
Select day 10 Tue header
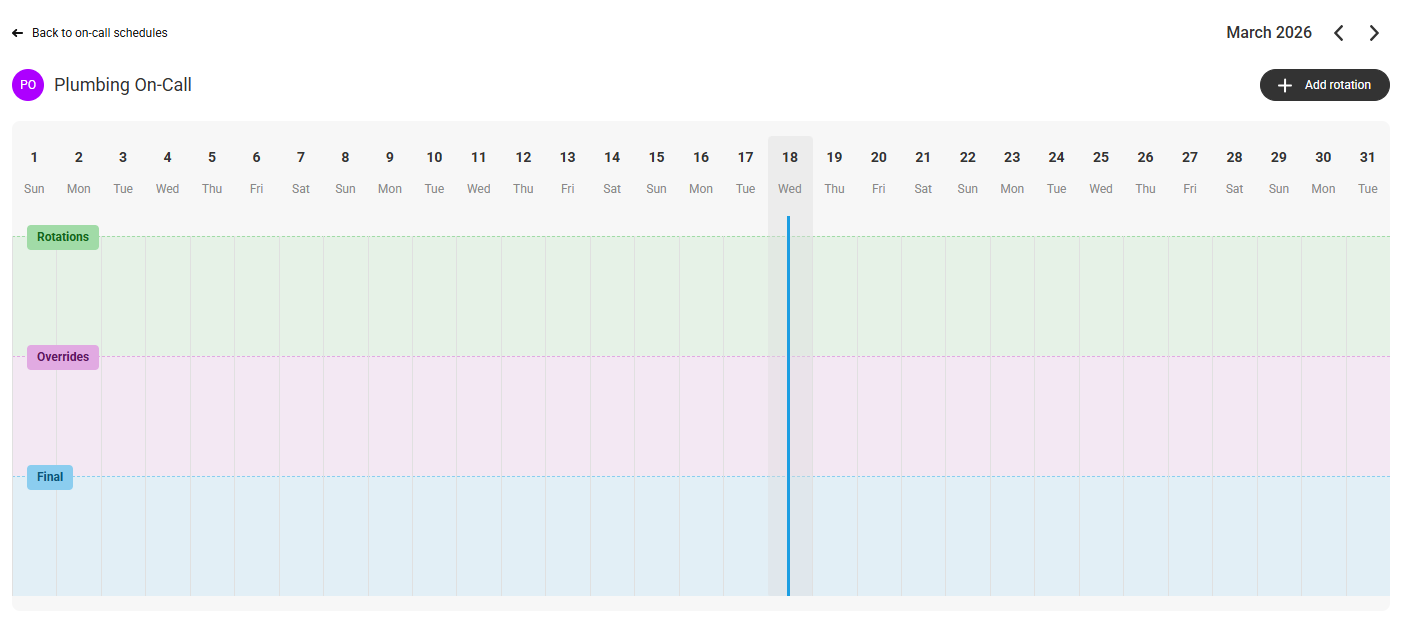tap(434, 172)
